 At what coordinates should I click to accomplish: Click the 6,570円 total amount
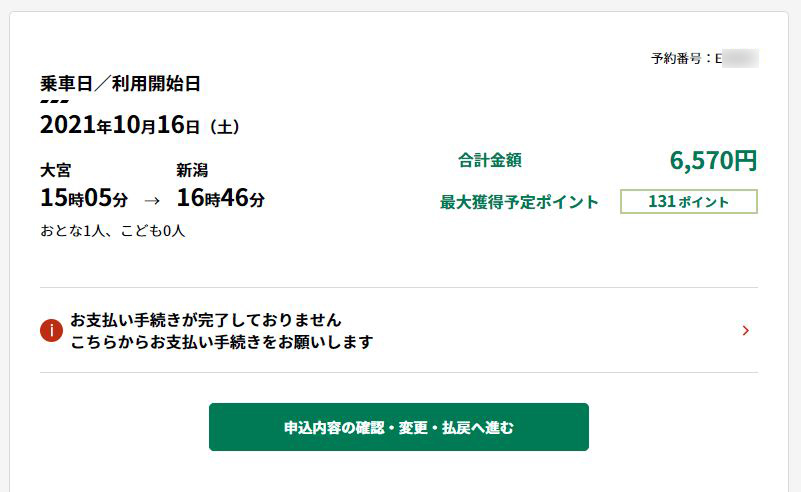[713, 160]
